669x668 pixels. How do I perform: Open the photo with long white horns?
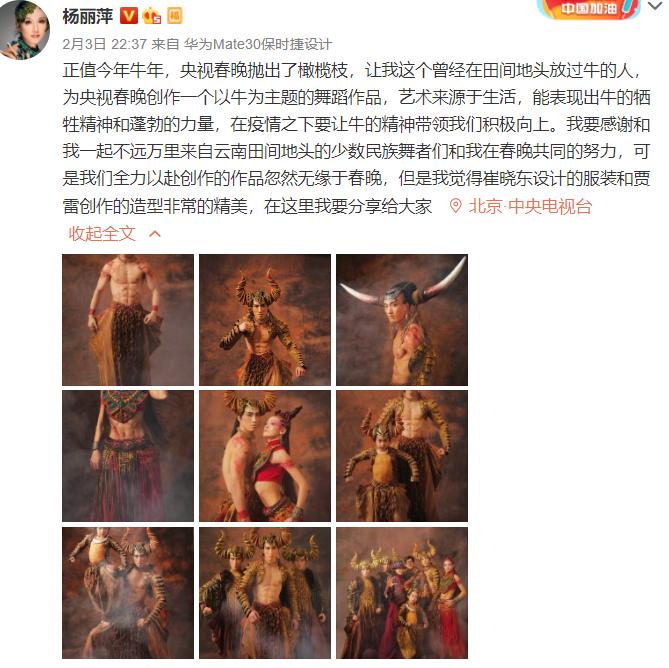coord(402,320)
